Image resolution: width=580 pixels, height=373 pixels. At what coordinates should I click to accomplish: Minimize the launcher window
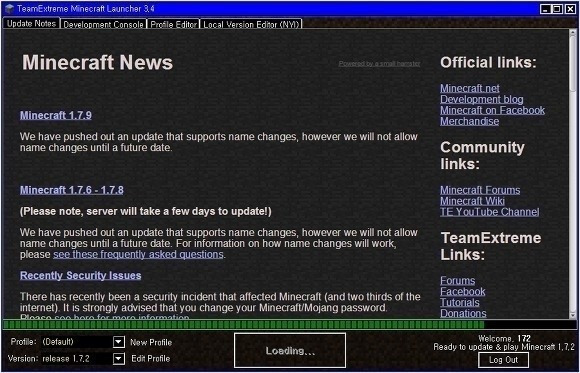(x=545, y=9)
